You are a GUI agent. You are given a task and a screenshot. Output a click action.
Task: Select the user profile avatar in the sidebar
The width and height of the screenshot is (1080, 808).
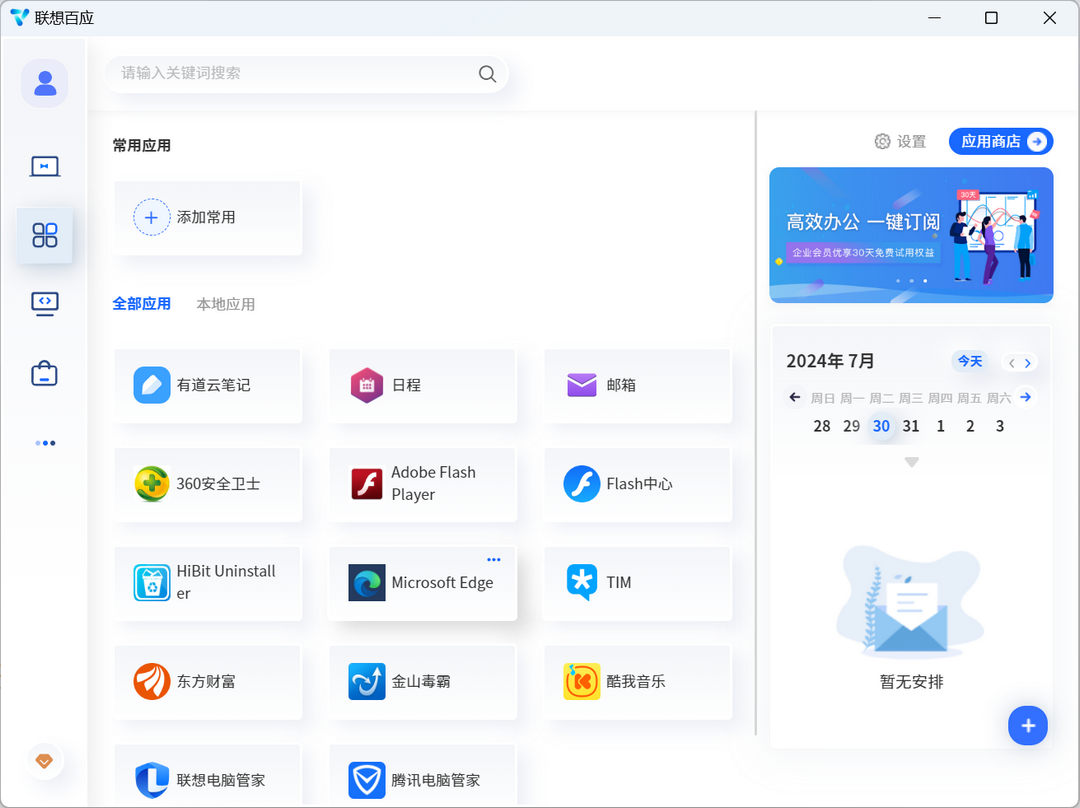(44, 83)
